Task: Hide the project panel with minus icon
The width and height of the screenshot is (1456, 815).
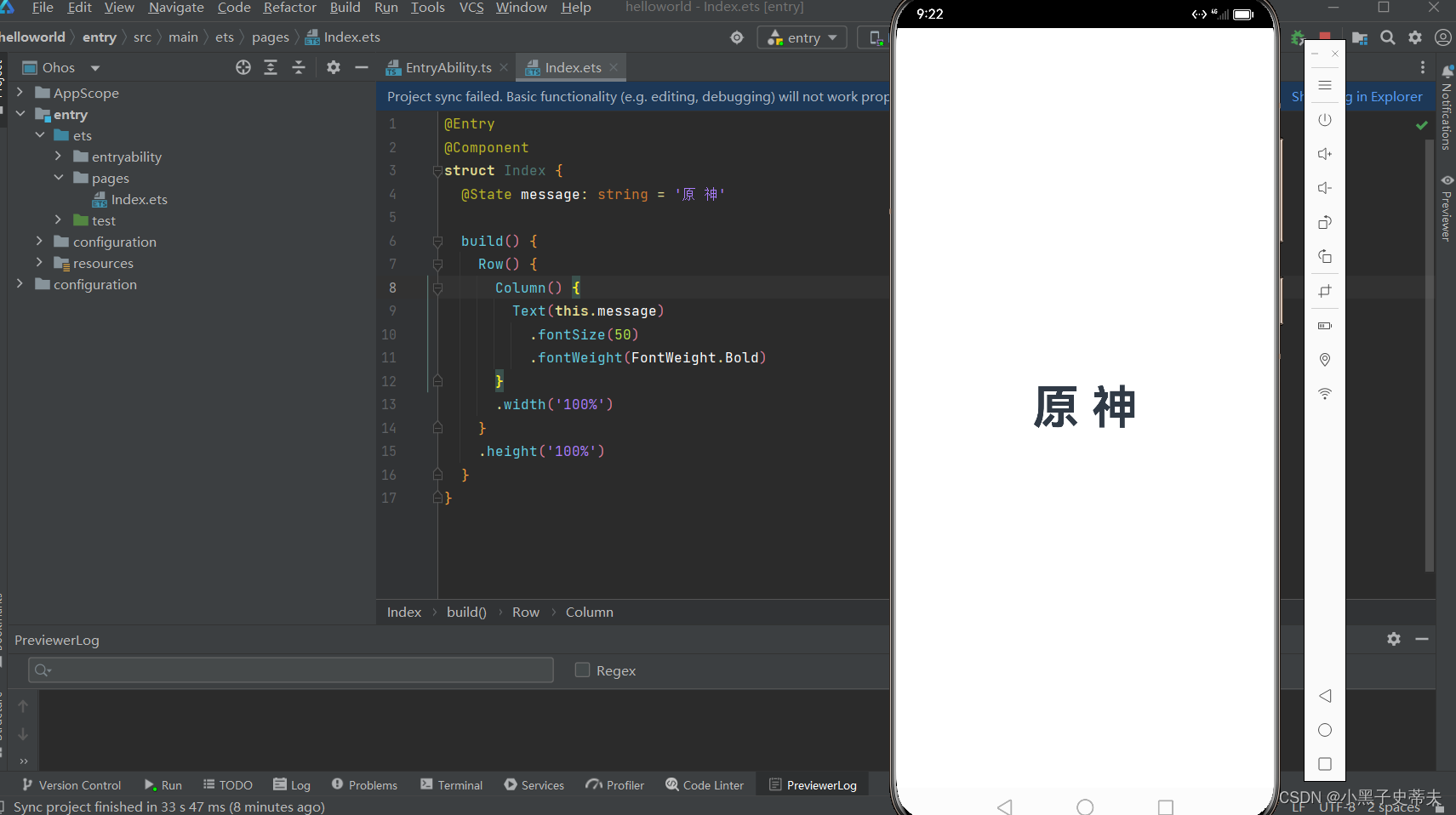Action: 362,67
